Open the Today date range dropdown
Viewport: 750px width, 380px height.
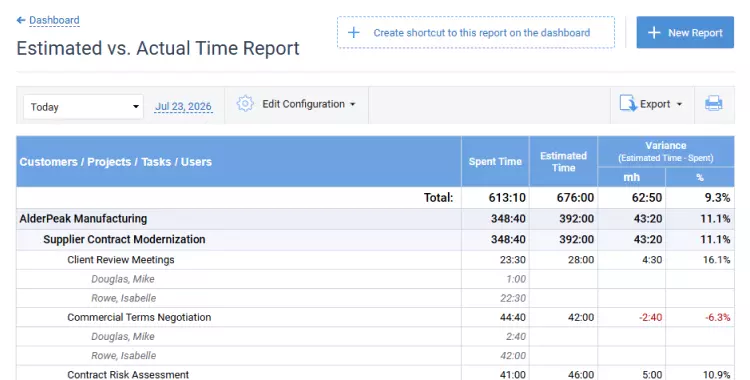pyautogui.click(x=83, y=107)
